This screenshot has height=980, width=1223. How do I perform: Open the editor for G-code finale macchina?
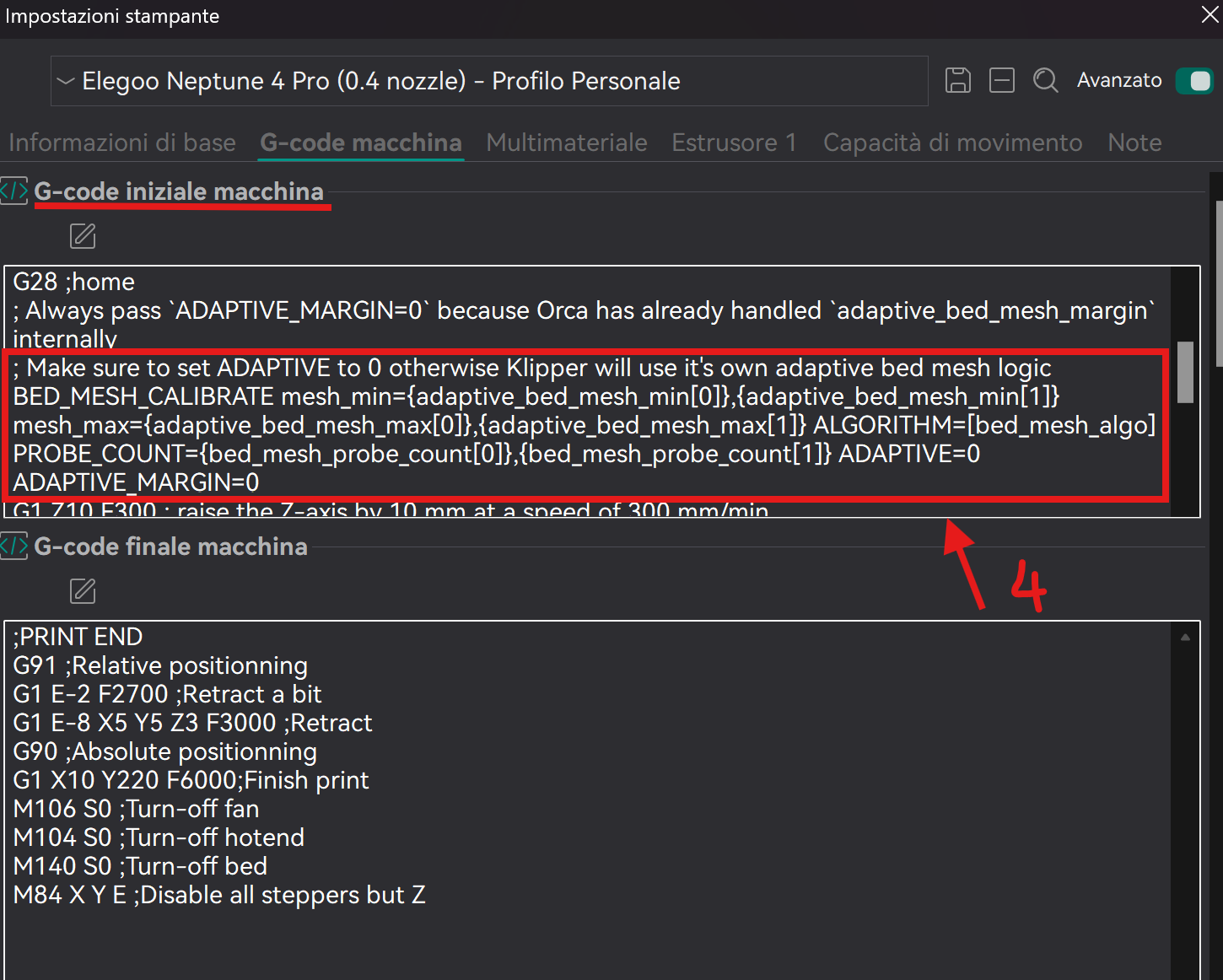pyautogui.click(x=83, y=591)
